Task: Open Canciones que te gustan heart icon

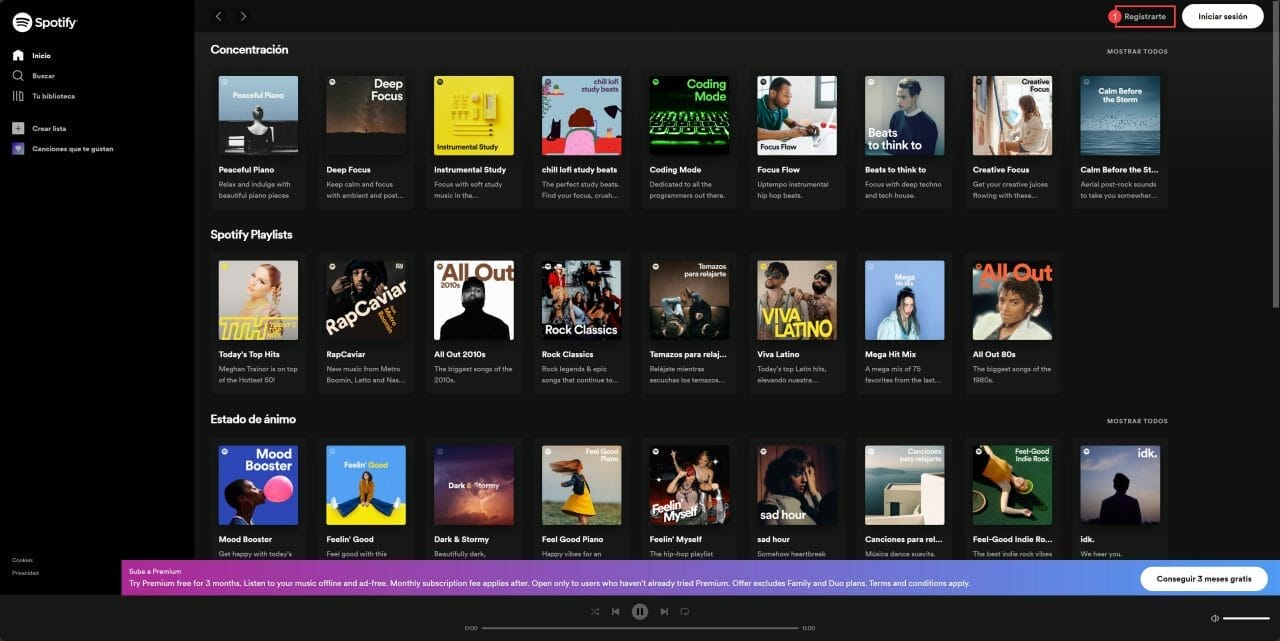Action: pos(18,149)
